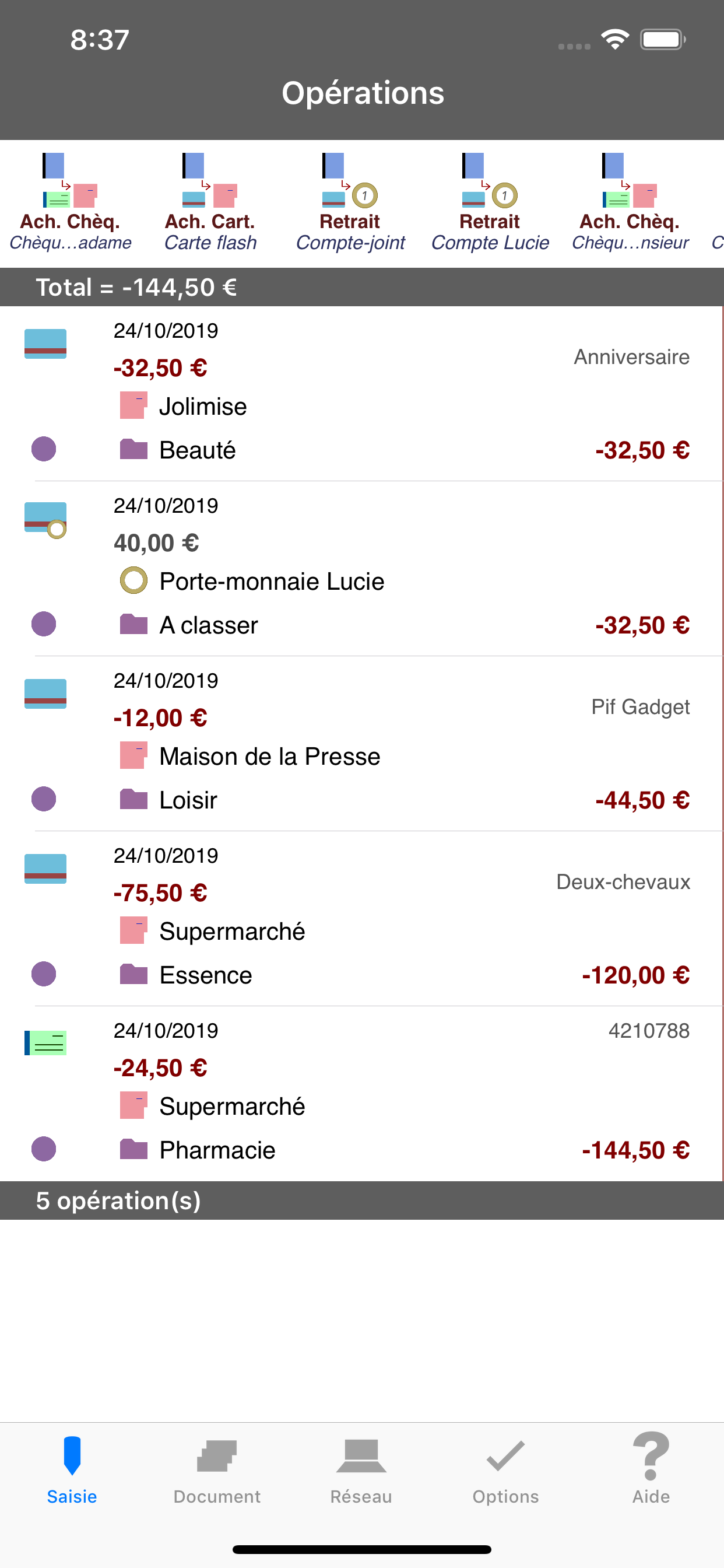Select the Maison de la Presse payee
The image size is (724, 1568).
pos(269,756)
